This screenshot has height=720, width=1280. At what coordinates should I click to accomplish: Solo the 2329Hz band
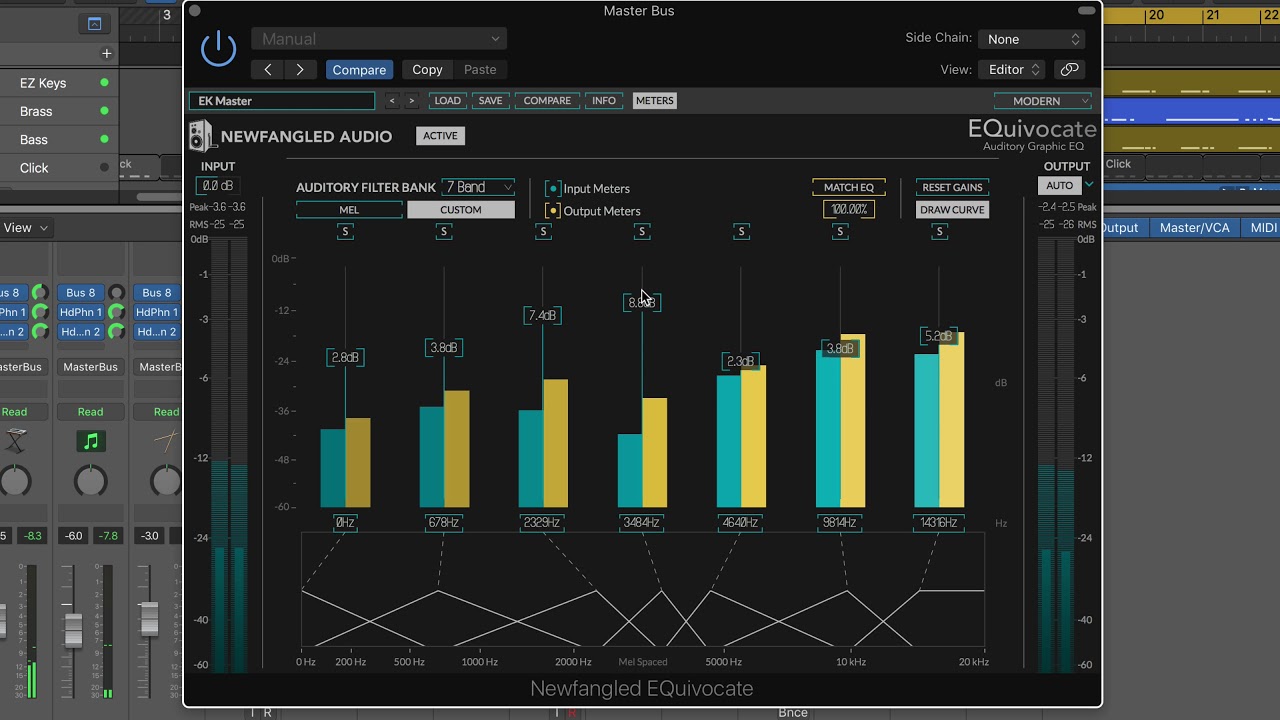click(543, 231)
